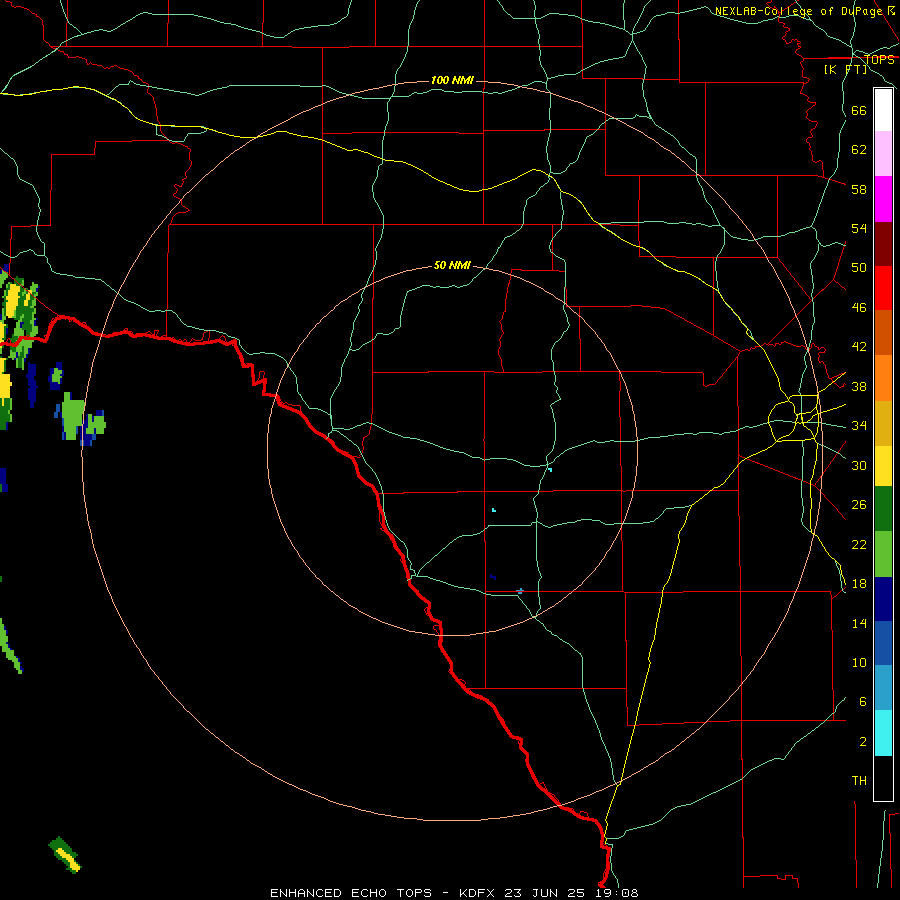
Task: Click the 100 NMI range ring label
Action: point(452,80)
